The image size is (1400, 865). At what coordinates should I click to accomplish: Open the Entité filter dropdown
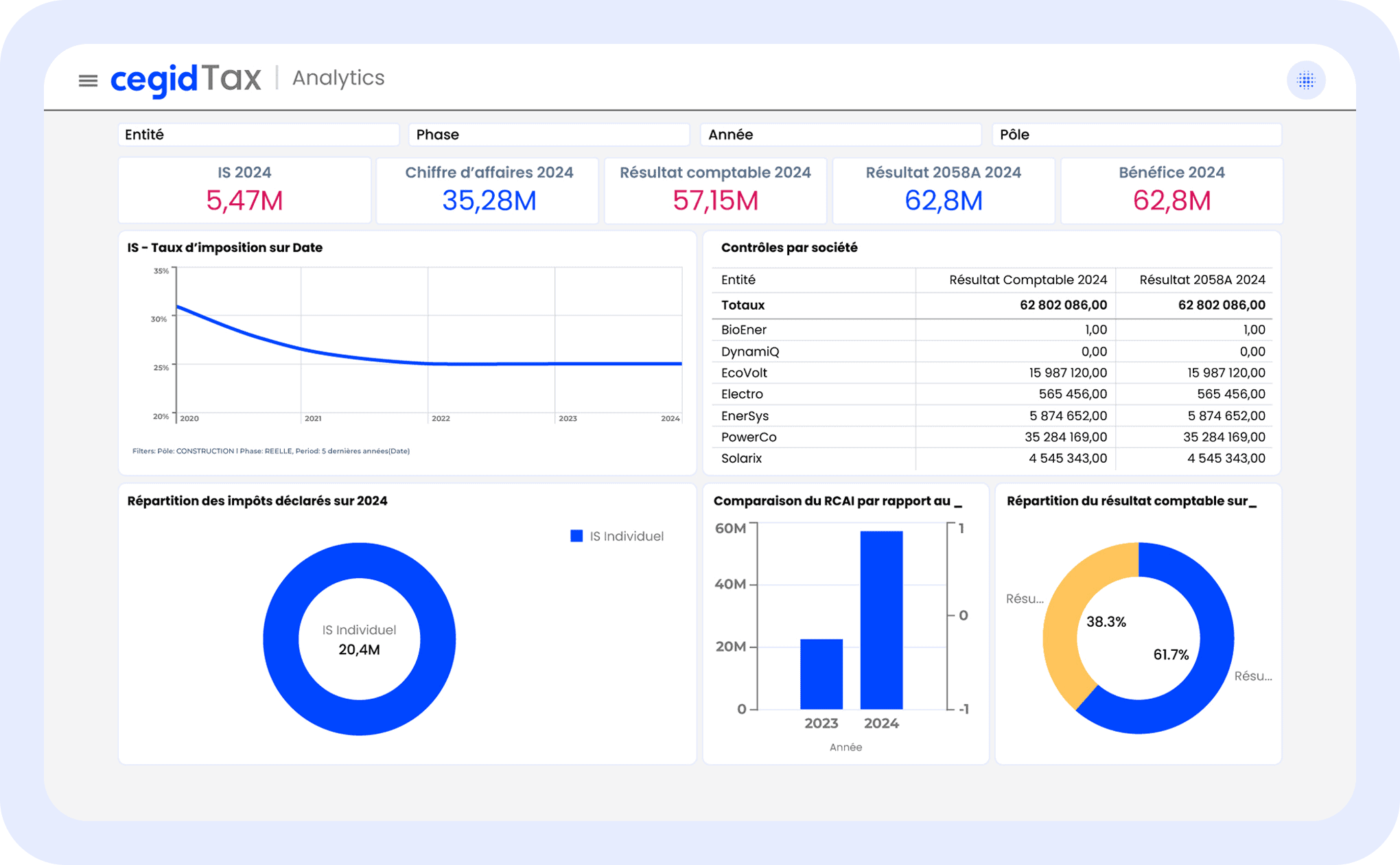coord(258,135)
